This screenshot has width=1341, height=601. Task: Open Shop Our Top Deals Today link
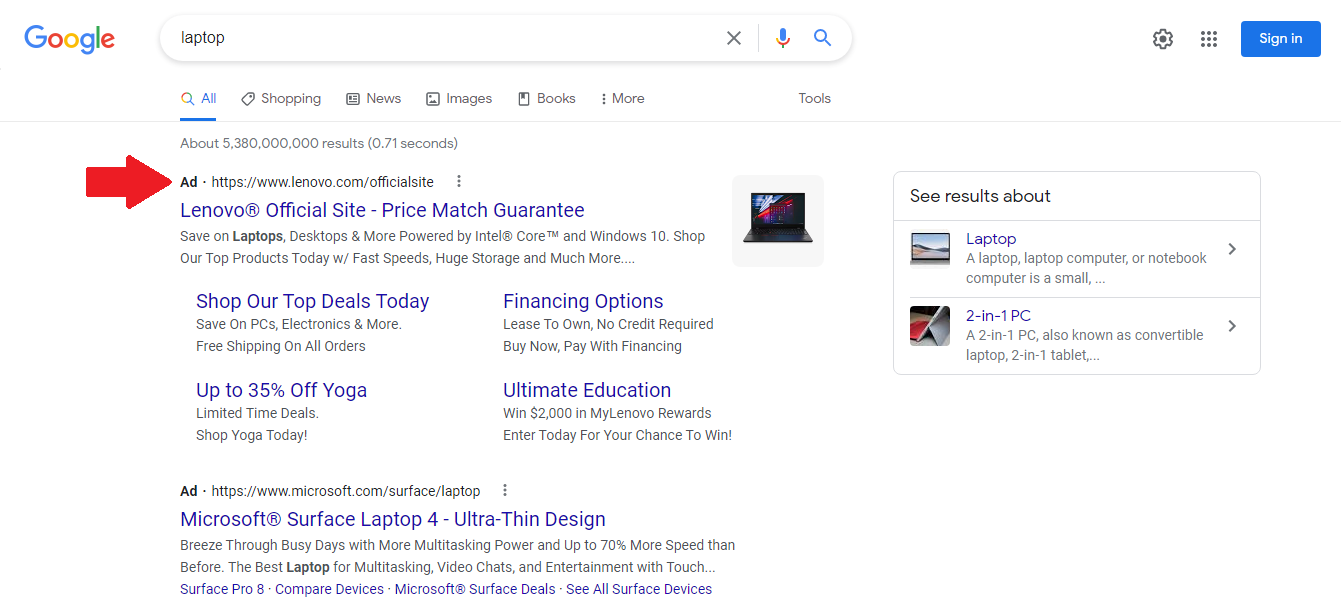click(313, 301)
